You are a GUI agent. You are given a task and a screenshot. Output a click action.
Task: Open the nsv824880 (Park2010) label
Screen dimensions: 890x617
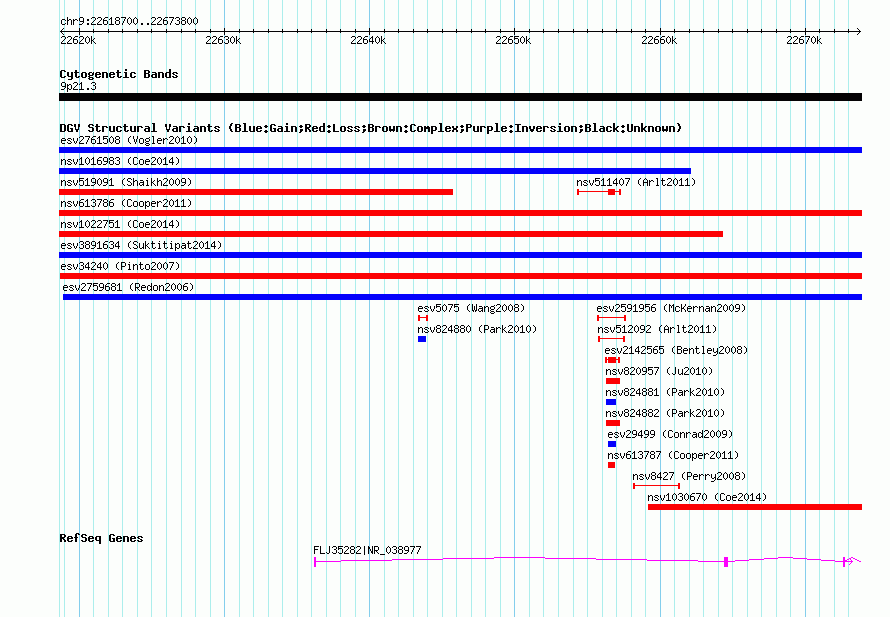(x=477, y=329)
